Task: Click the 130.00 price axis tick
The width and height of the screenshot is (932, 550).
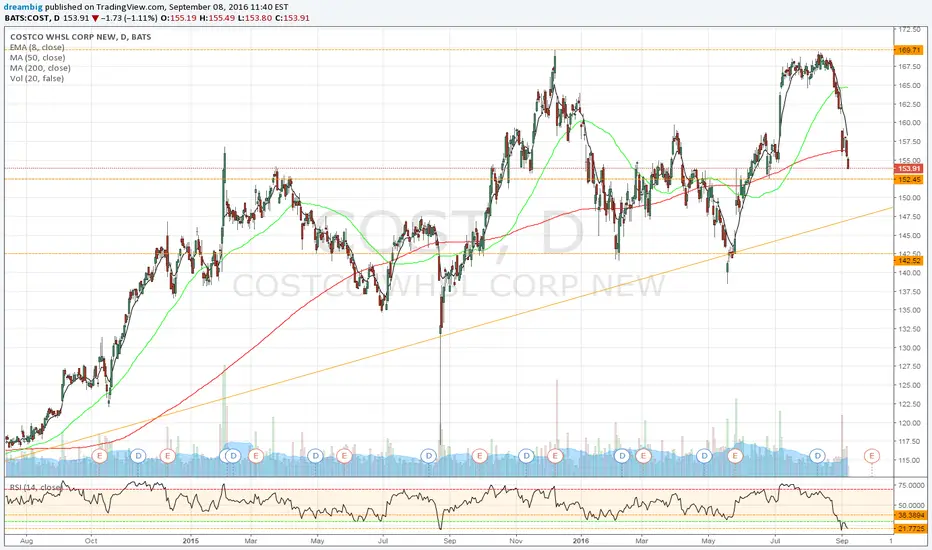Action: (x=910, y=348)
